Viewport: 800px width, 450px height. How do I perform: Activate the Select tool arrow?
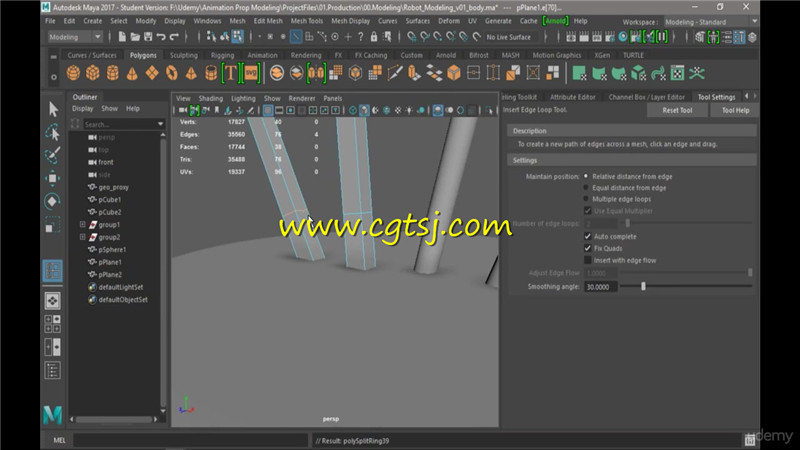[x=53, y=109]
